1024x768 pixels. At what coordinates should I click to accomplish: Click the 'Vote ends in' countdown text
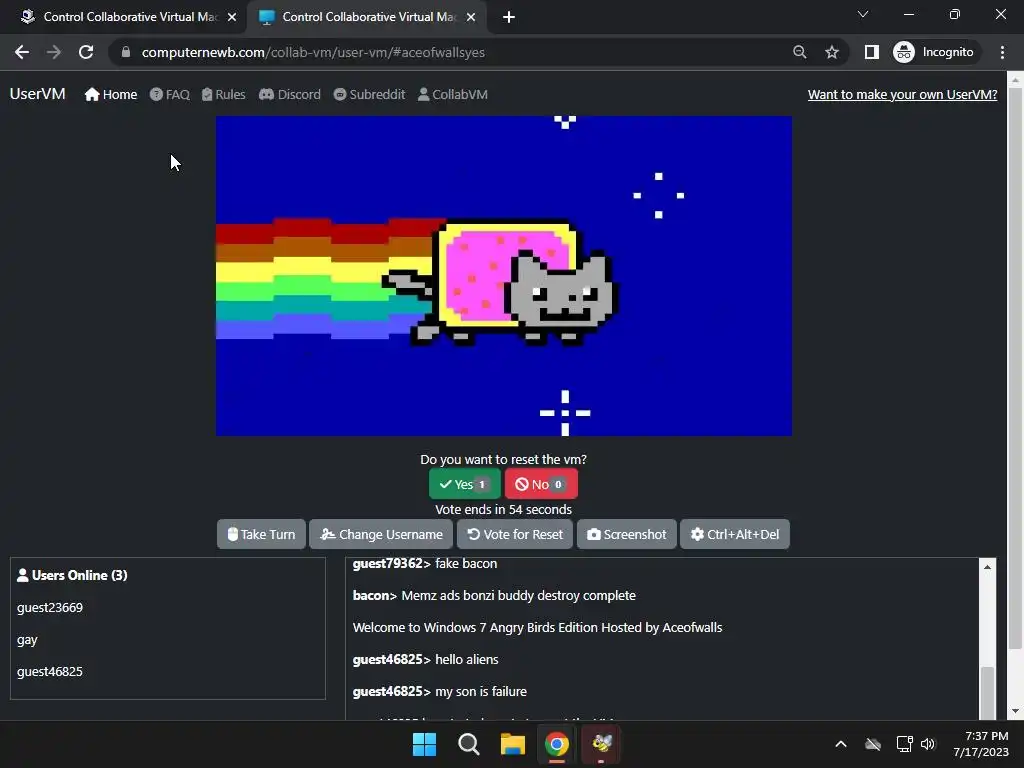point(504,509)
